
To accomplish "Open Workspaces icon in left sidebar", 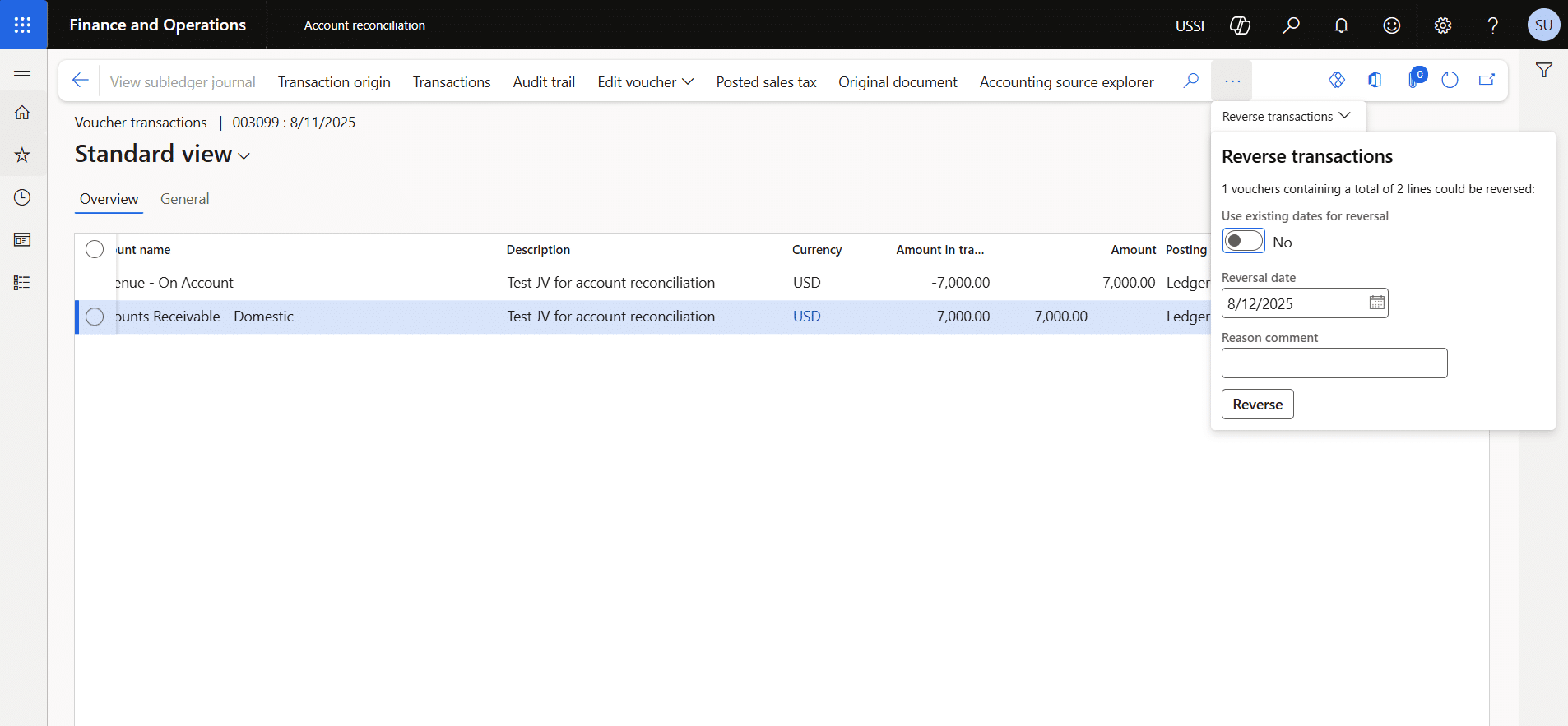I will (22, 240).
